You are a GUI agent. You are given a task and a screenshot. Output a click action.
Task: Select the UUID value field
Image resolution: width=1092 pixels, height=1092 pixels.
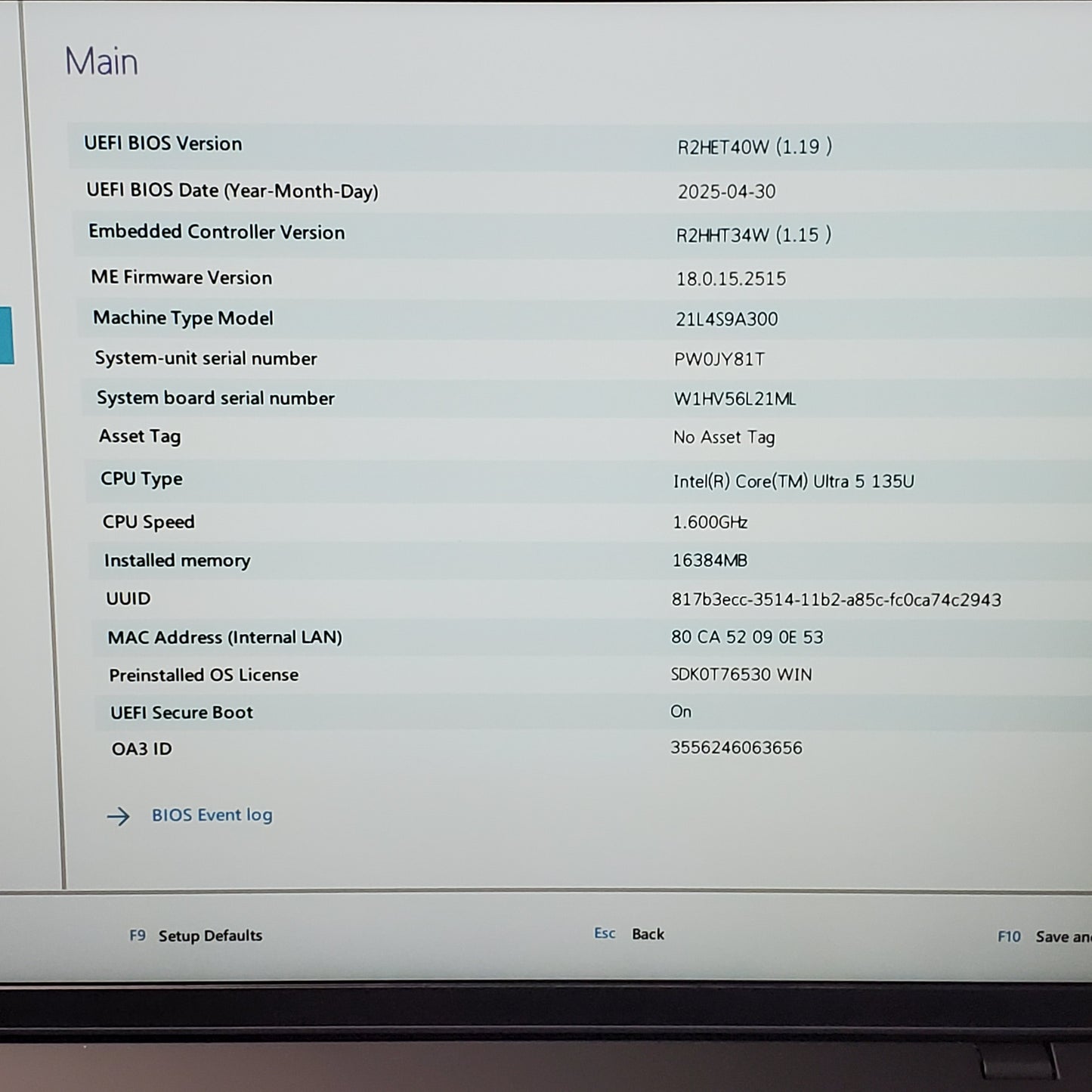point(837,600)
